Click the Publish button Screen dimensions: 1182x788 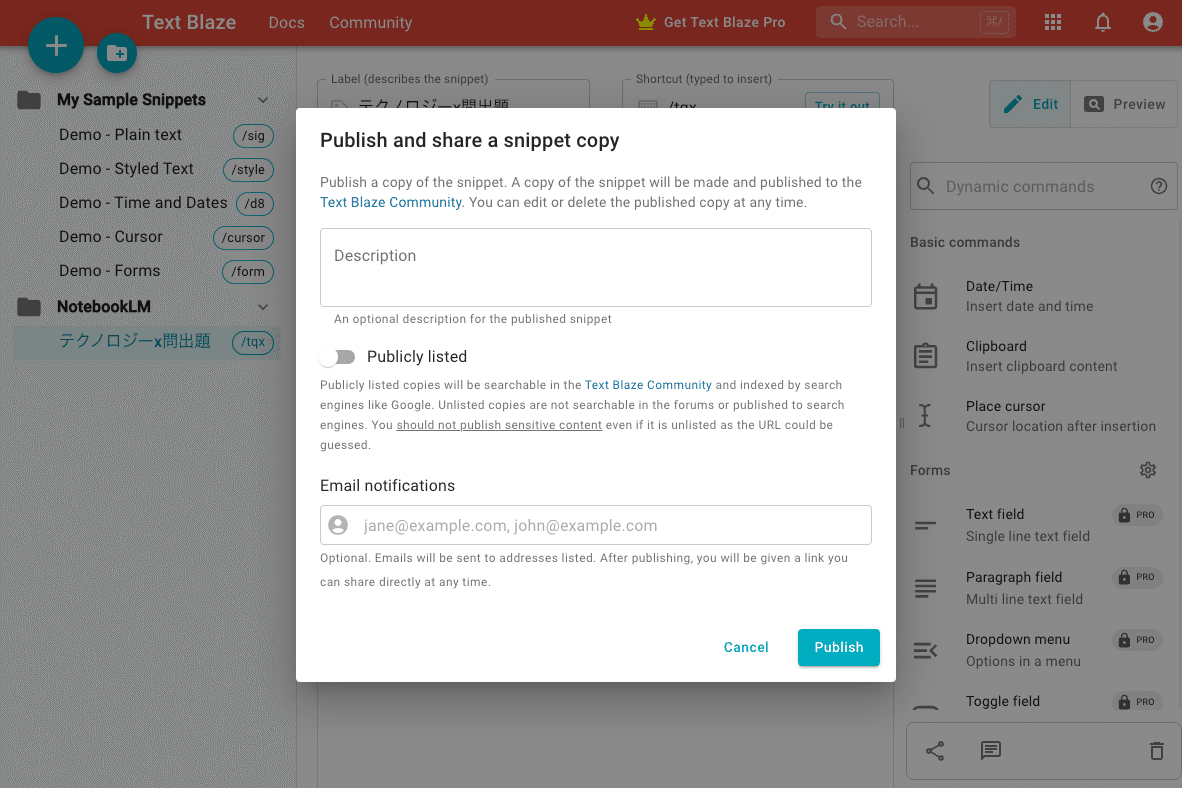[x=838, y=648]
